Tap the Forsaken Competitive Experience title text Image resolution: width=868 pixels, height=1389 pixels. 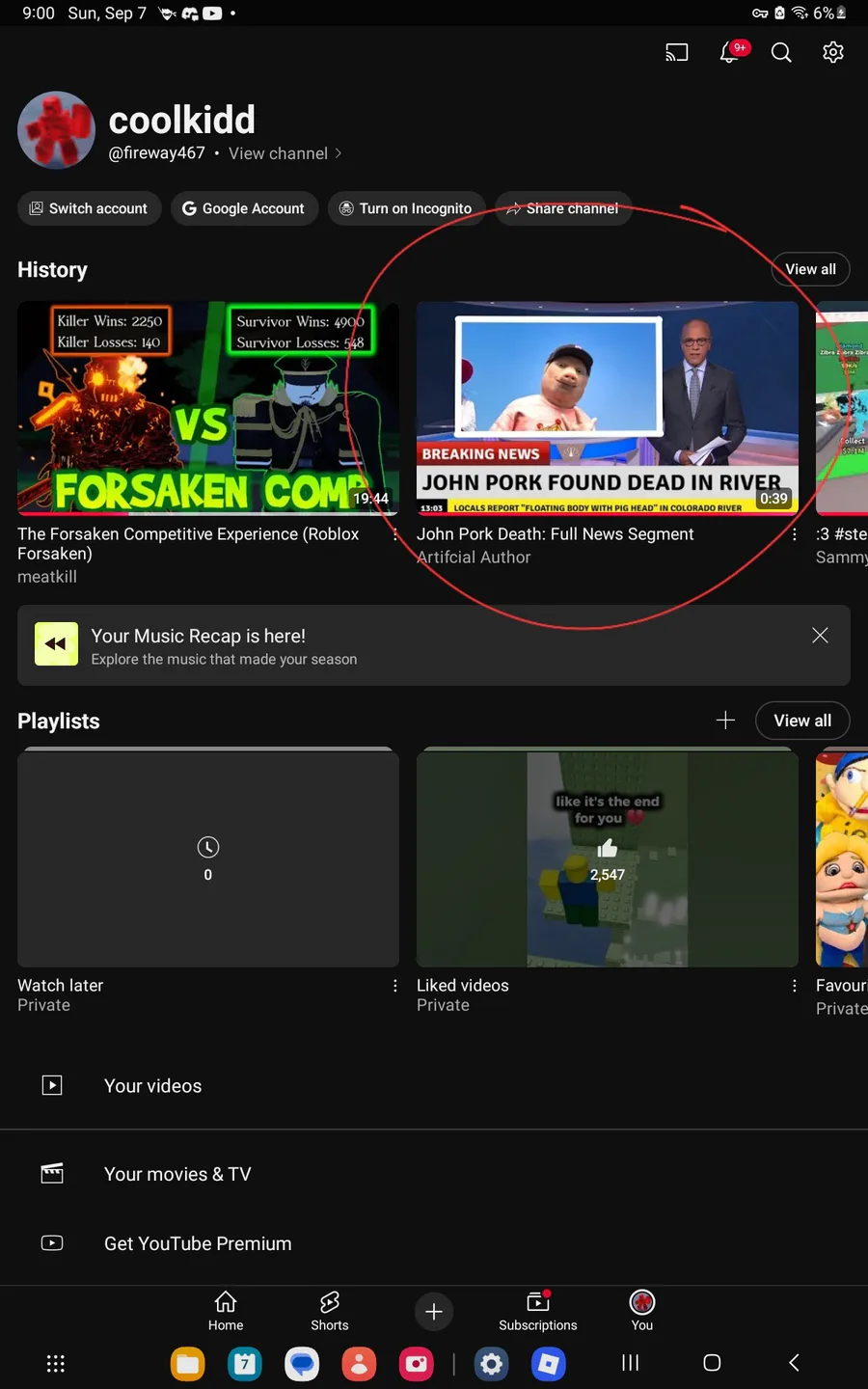[x=188, y=543]
